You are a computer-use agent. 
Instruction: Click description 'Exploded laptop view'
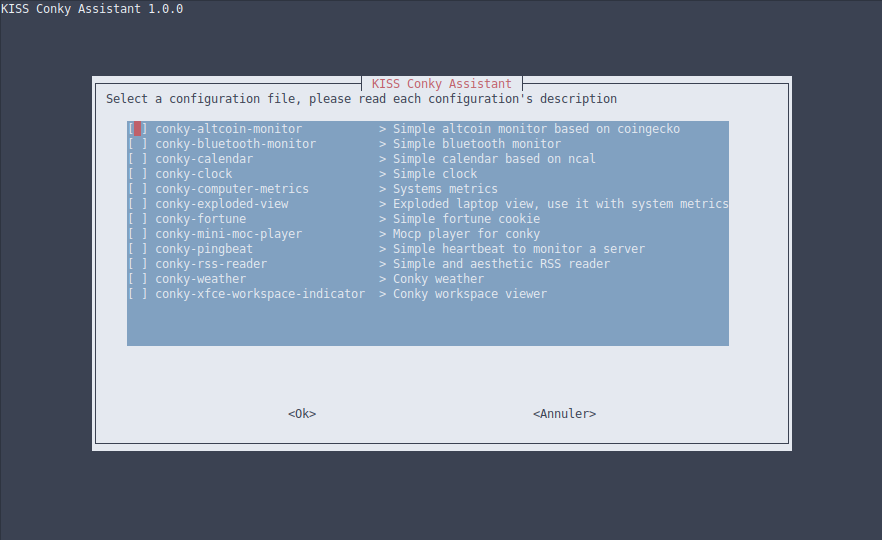tap(466, 204)
